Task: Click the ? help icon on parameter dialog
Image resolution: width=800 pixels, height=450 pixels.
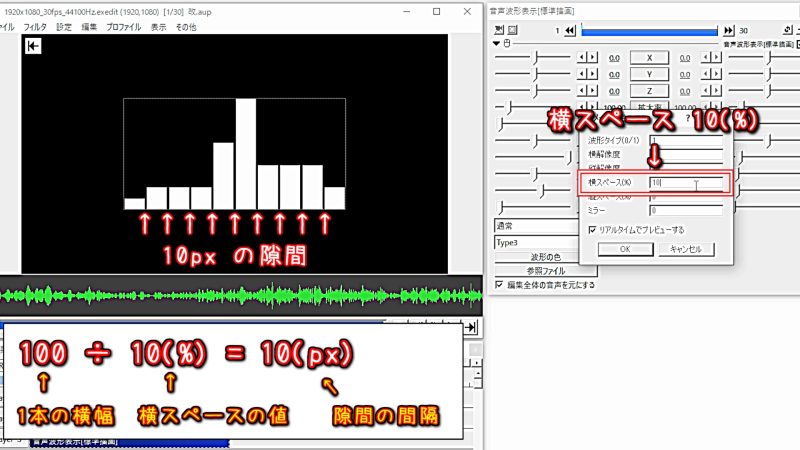Action: [x=688, y=119]
